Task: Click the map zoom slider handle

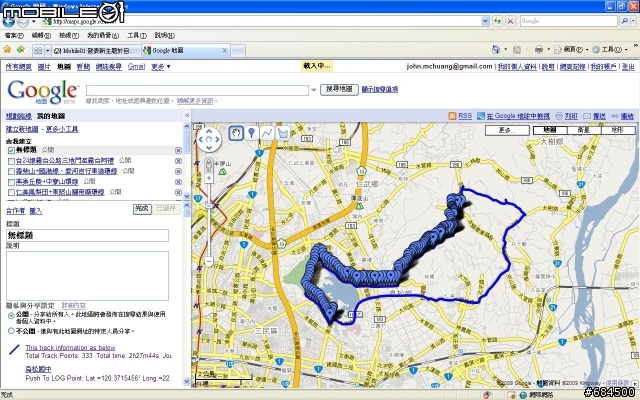Action: 209,206
